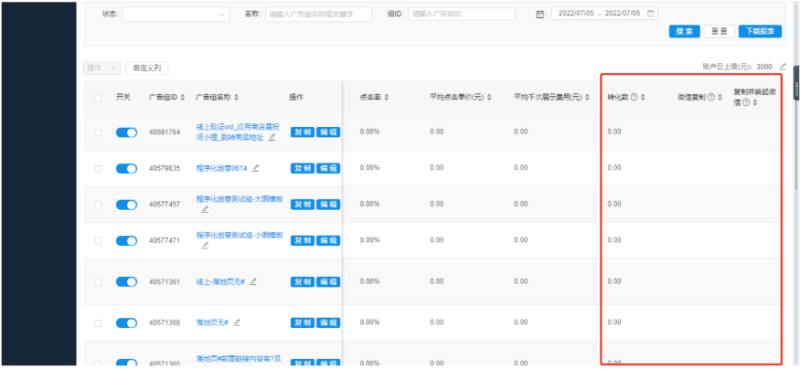Click the pencil icon in ad group 40571366's name cell
The width and height of the screenshot is (800, 369).
click(x=236, y=323)
